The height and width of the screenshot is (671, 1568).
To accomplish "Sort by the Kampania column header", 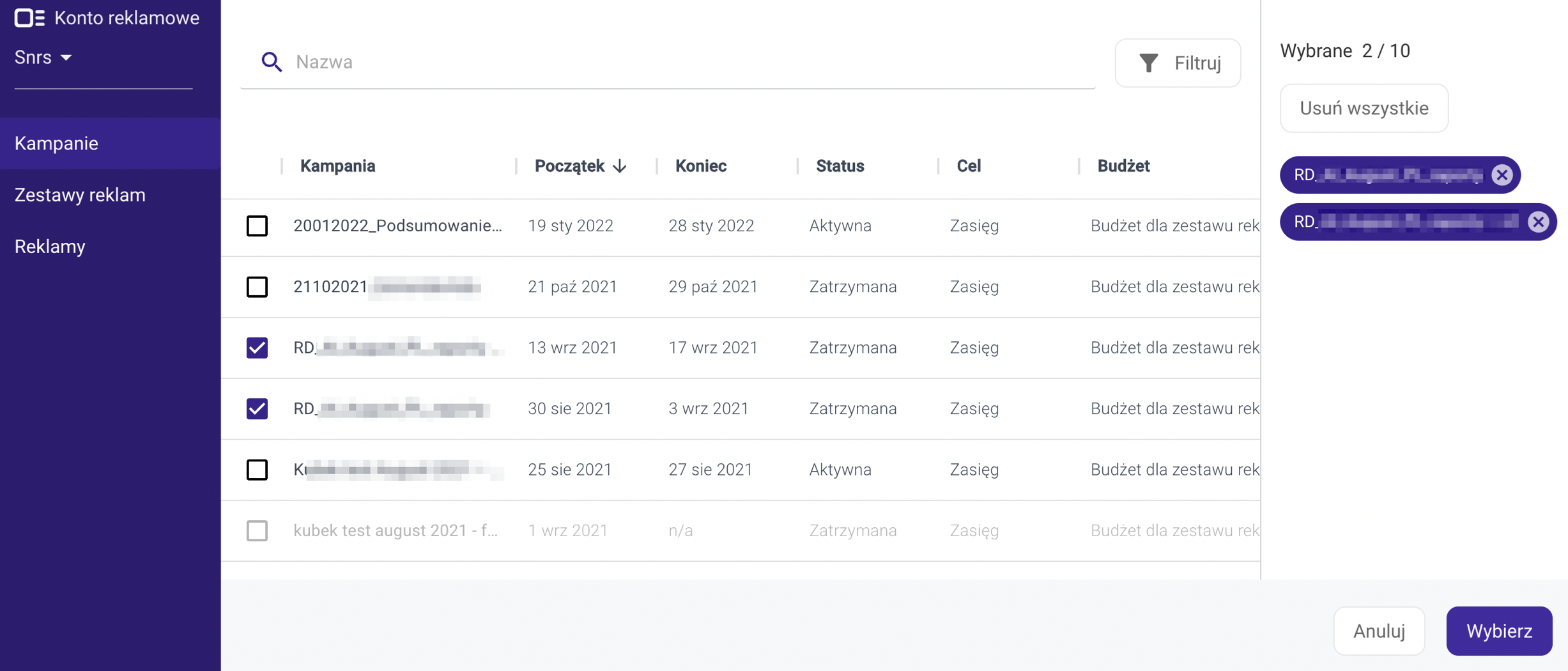I will tap(337, 166).
